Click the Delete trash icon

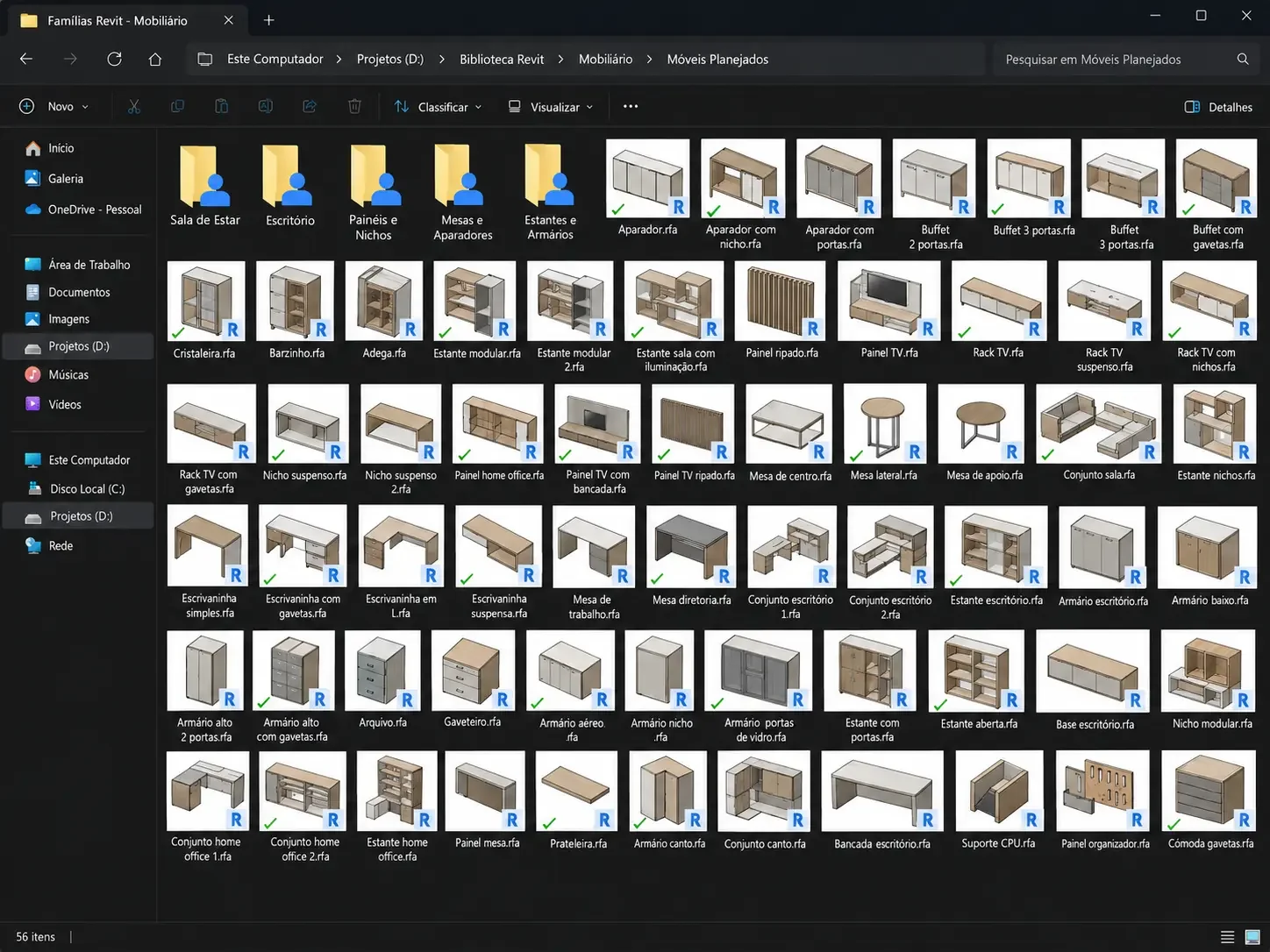[x=354, y=106]
